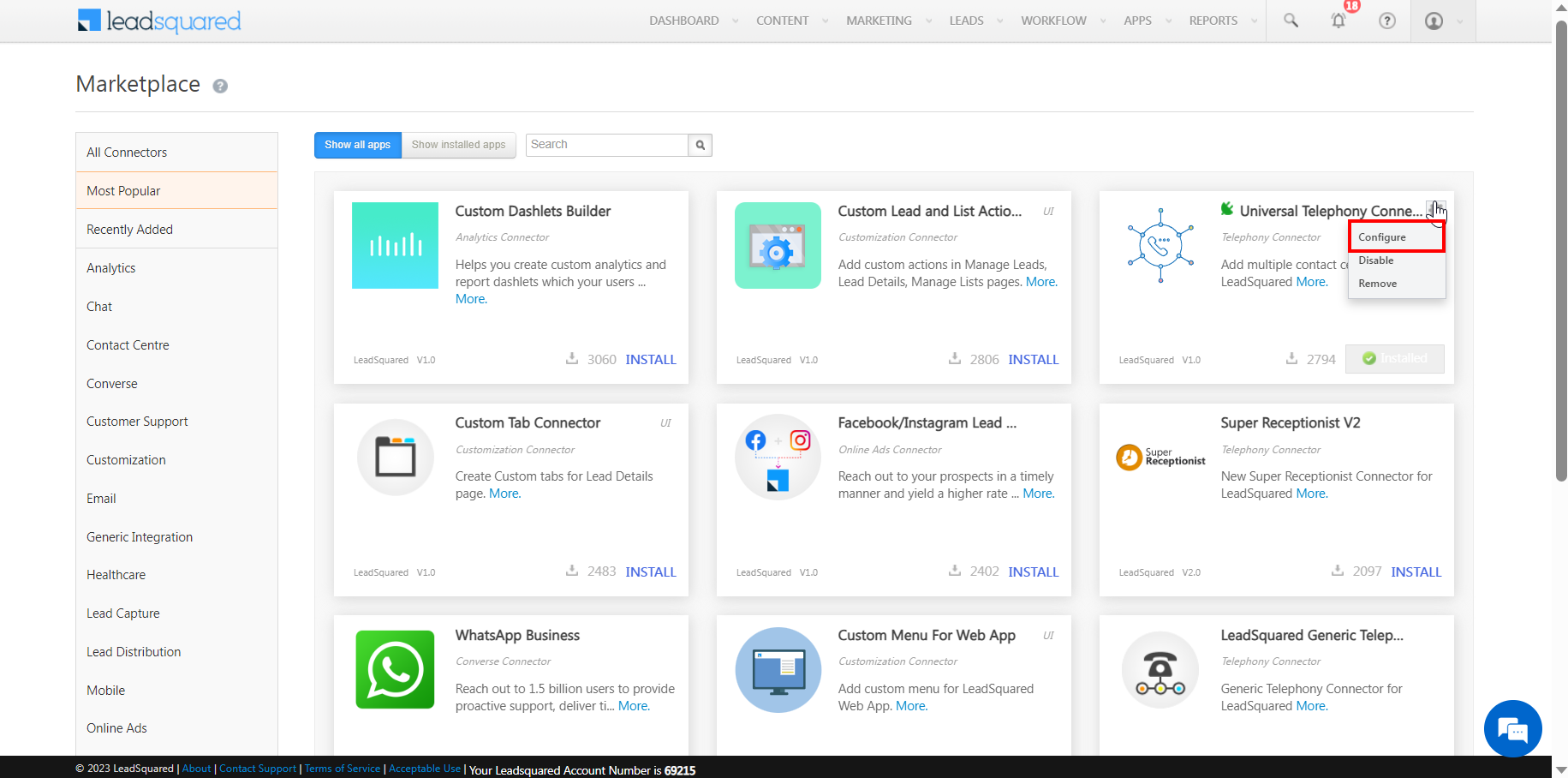Click the WhatsApp Business icon
The height and width of the screenshot is (778, 1568).
coord(395,669)
